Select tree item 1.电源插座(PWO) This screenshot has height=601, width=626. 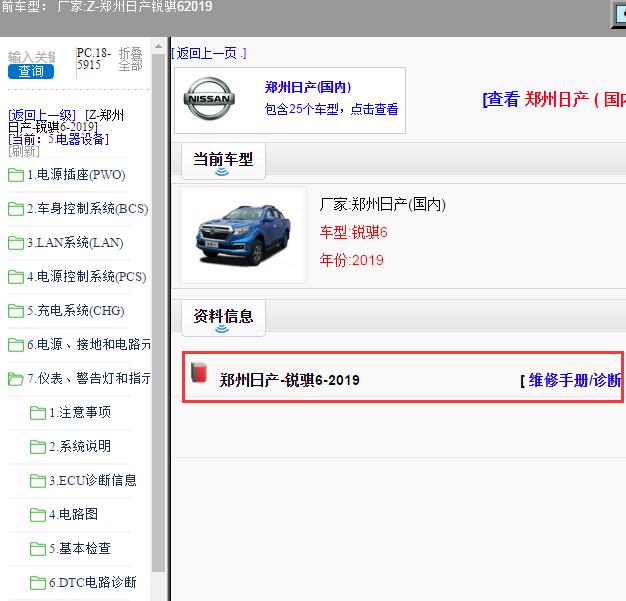[x=76, y=175]
